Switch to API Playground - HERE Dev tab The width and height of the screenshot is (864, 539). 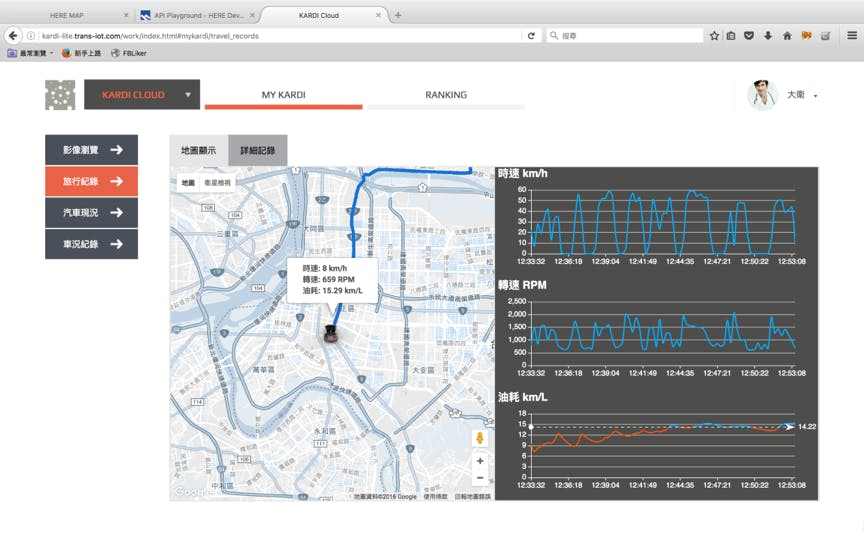[x=198, y=15]
